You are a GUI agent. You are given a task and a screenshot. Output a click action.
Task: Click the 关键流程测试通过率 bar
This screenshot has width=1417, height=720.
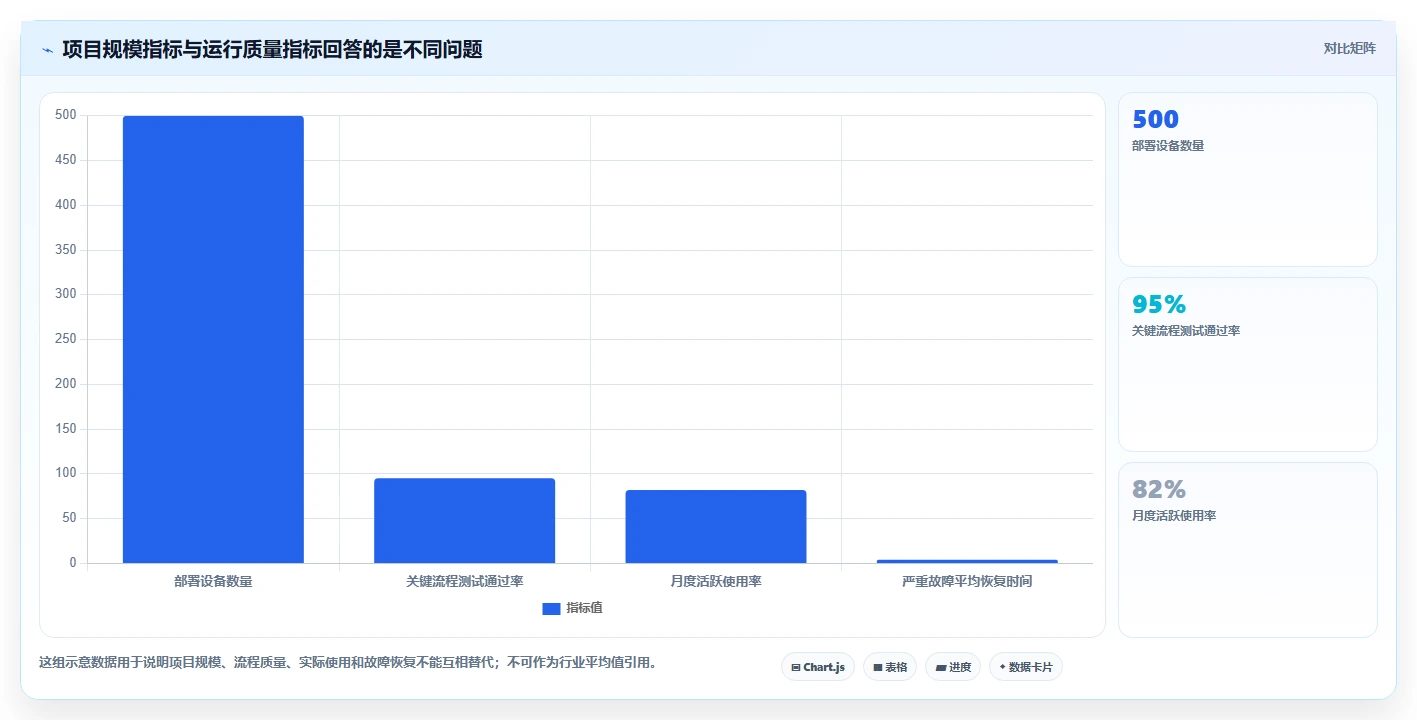464,520
